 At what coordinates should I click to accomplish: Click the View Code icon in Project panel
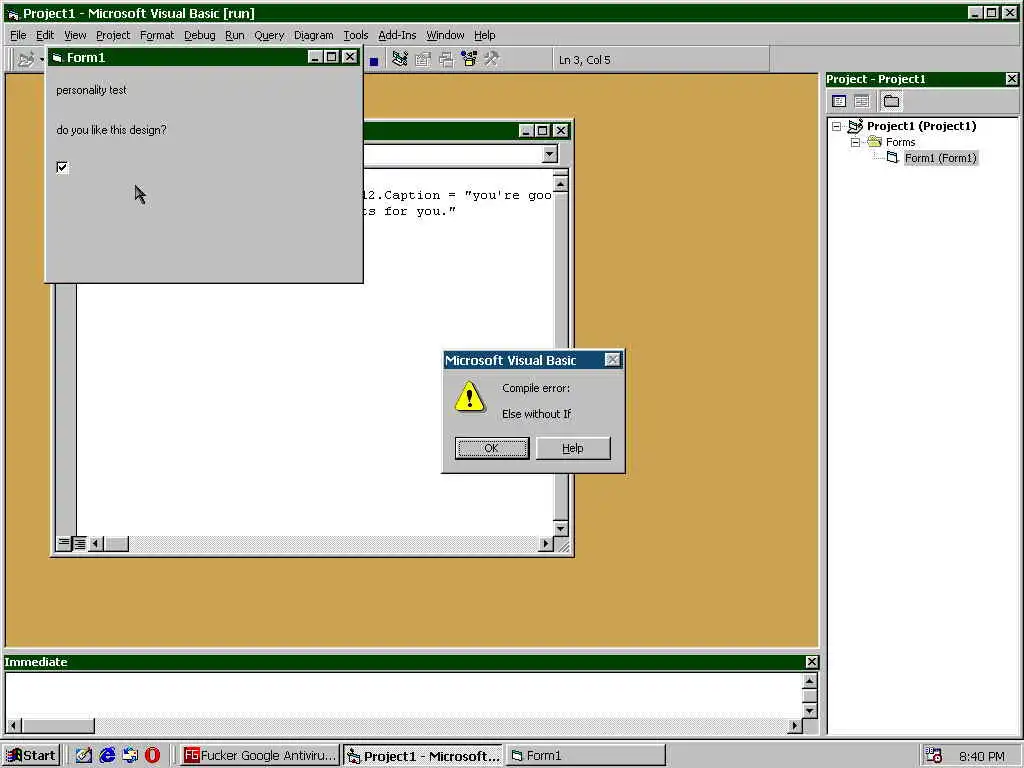[839, 101]
